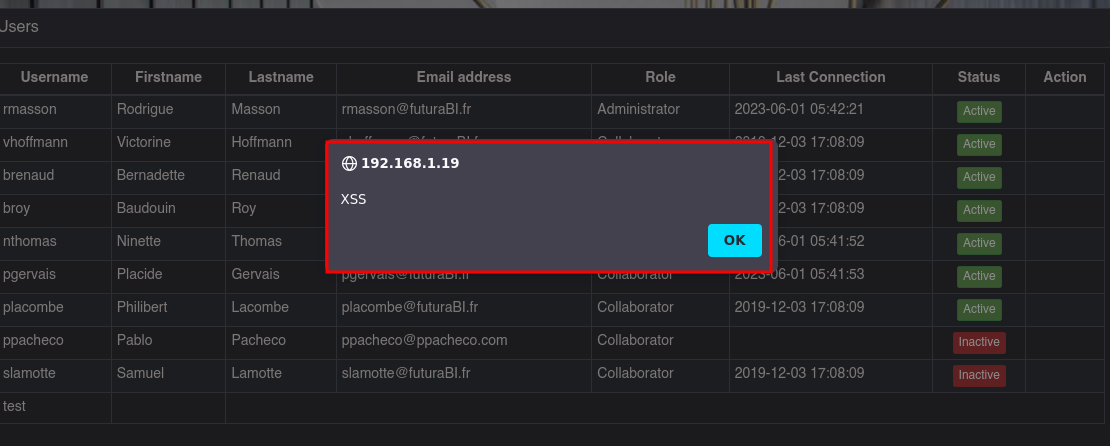Viewport: 1110px width, 446px height.
Task: Select the rmasson@futuraBI.fr email cell
Action: pyautogui.click(x=464, y=110)
